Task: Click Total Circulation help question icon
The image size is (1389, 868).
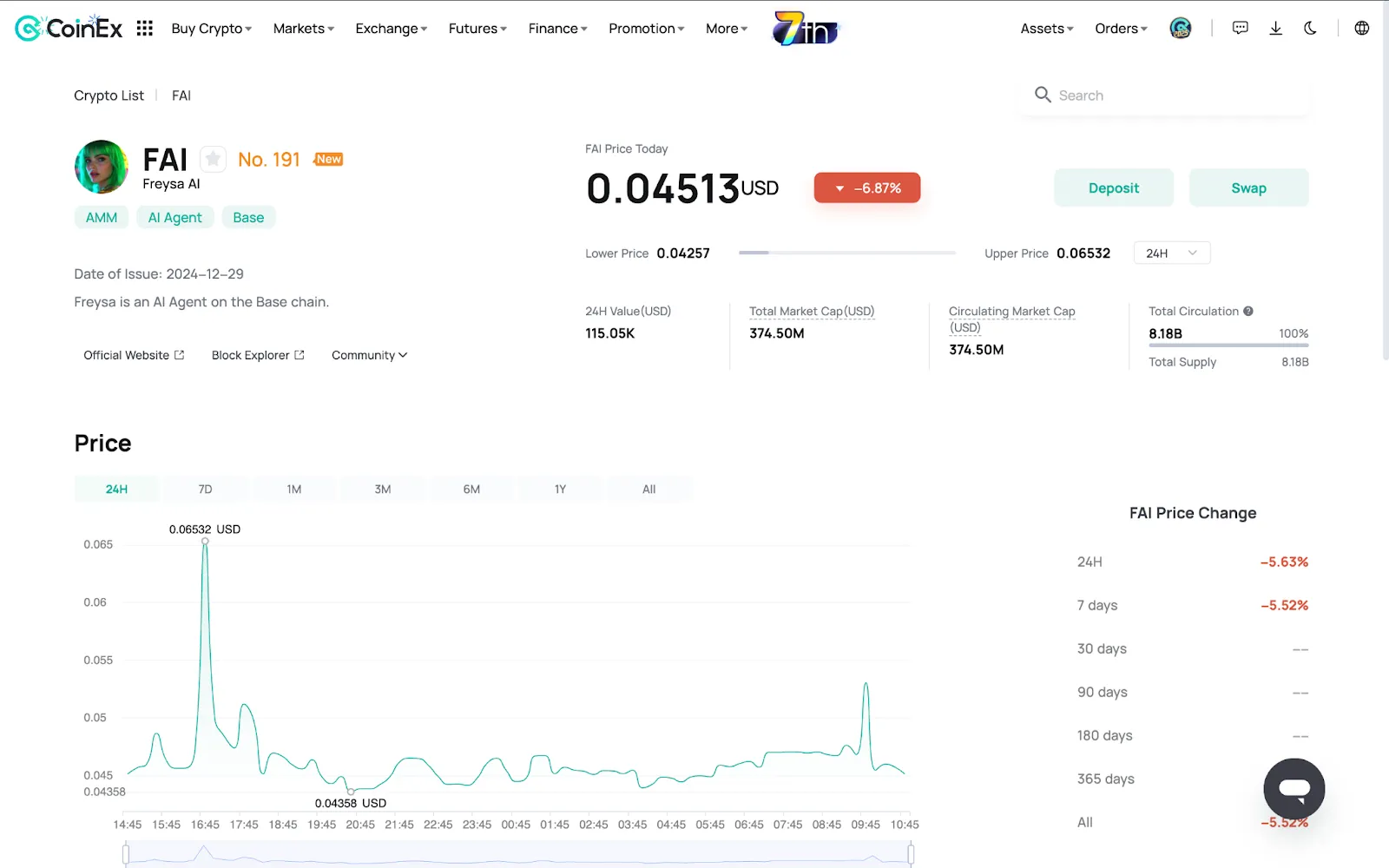Action: [x=1248, y=311]
